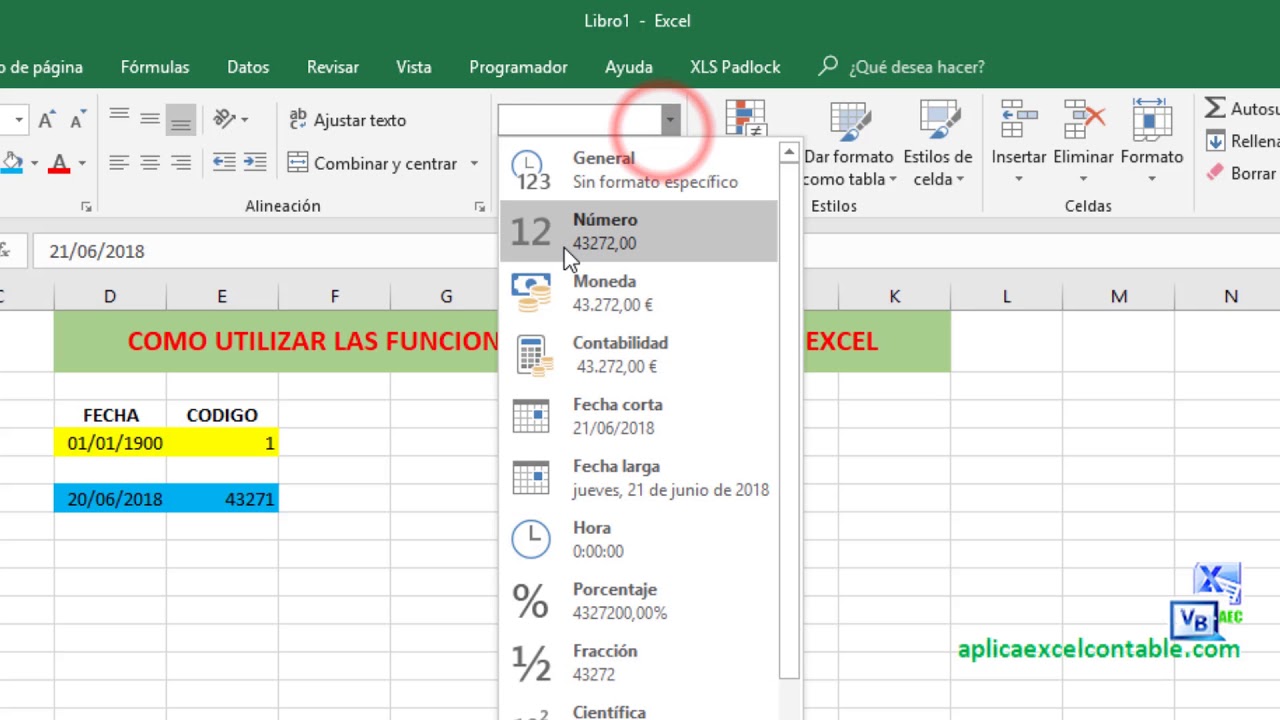
Task: Expand the Eliminar dropdown arrow
Action: [x=1083, y=179]
